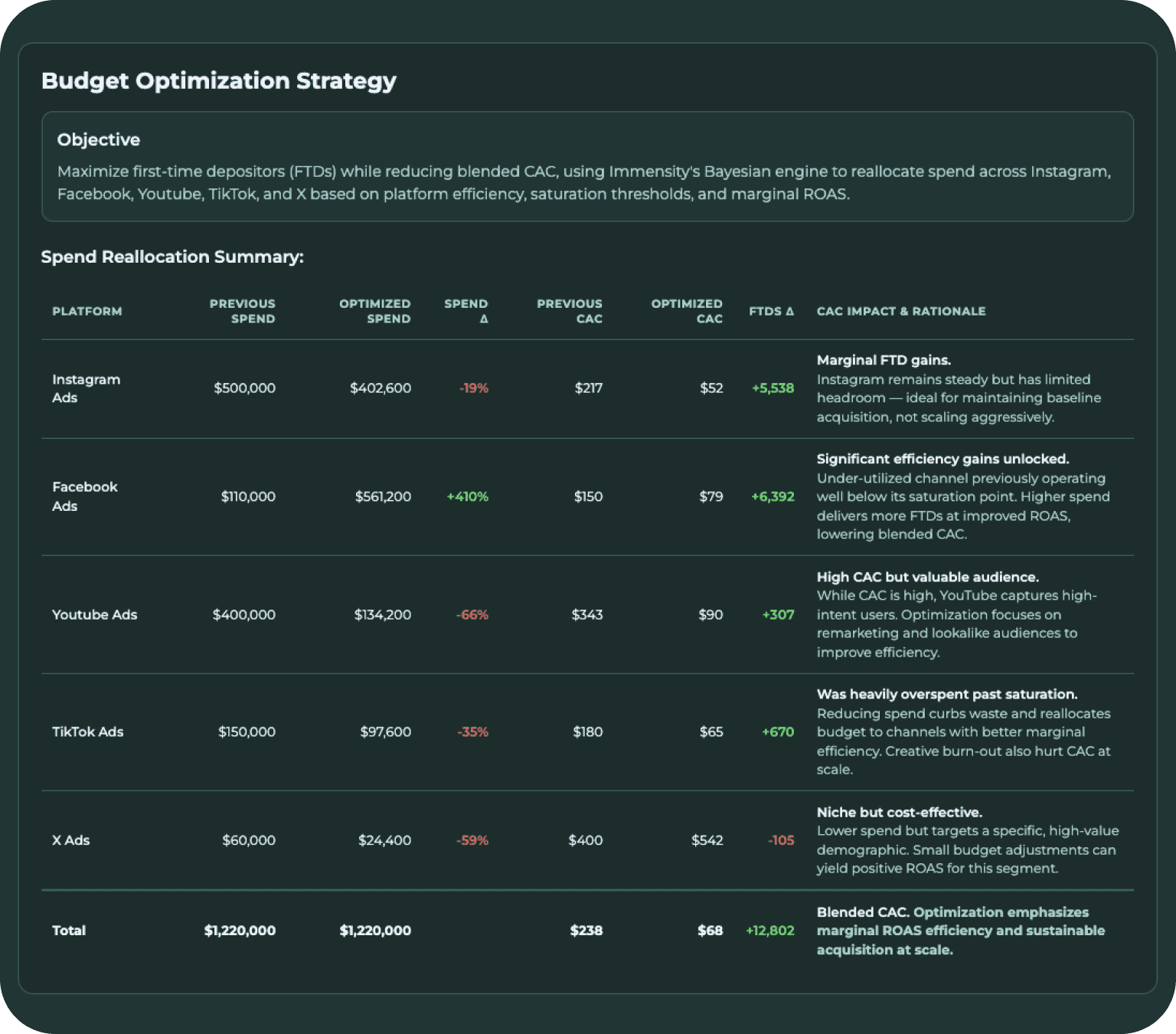Click the Spend Δ column header
Screen dimensions: 1176x1034
tap(466, 311)
